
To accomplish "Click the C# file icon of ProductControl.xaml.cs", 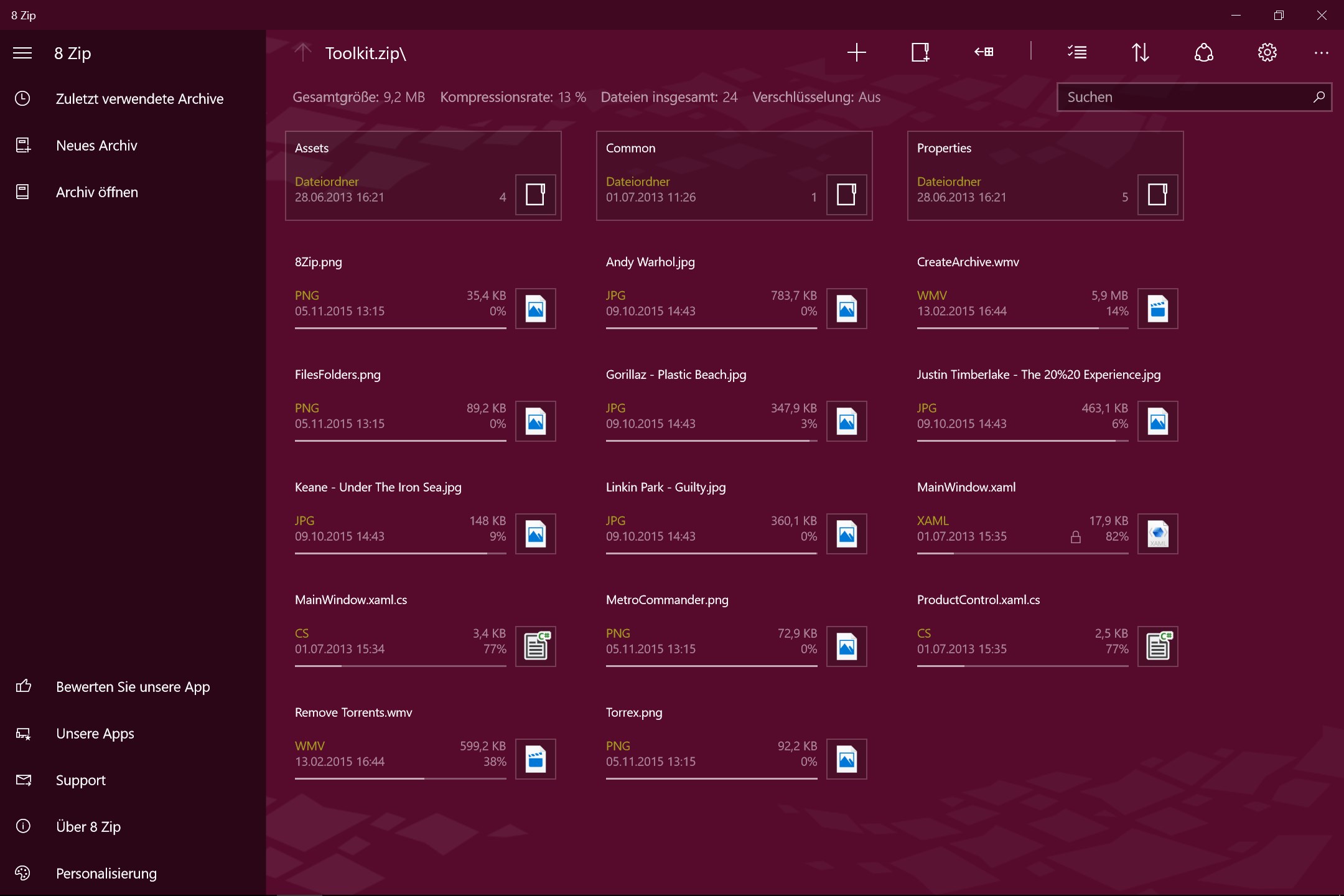I will (x=1159, y=646).
